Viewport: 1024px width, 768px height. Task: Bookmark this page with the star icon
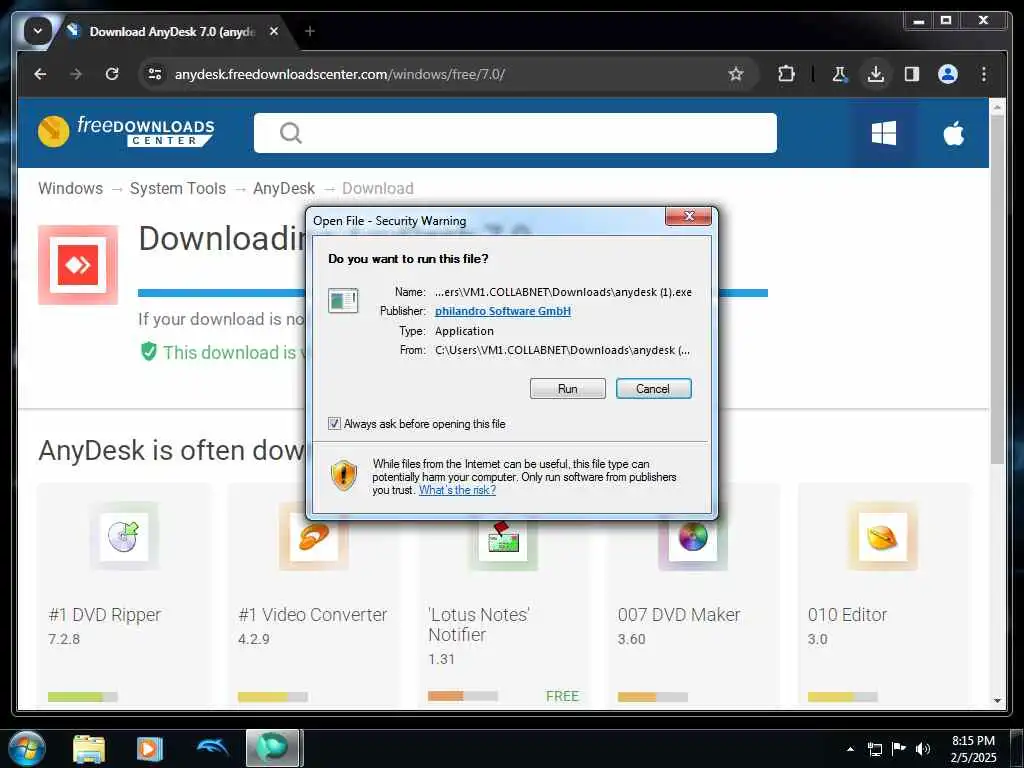[x=736, y=74]
